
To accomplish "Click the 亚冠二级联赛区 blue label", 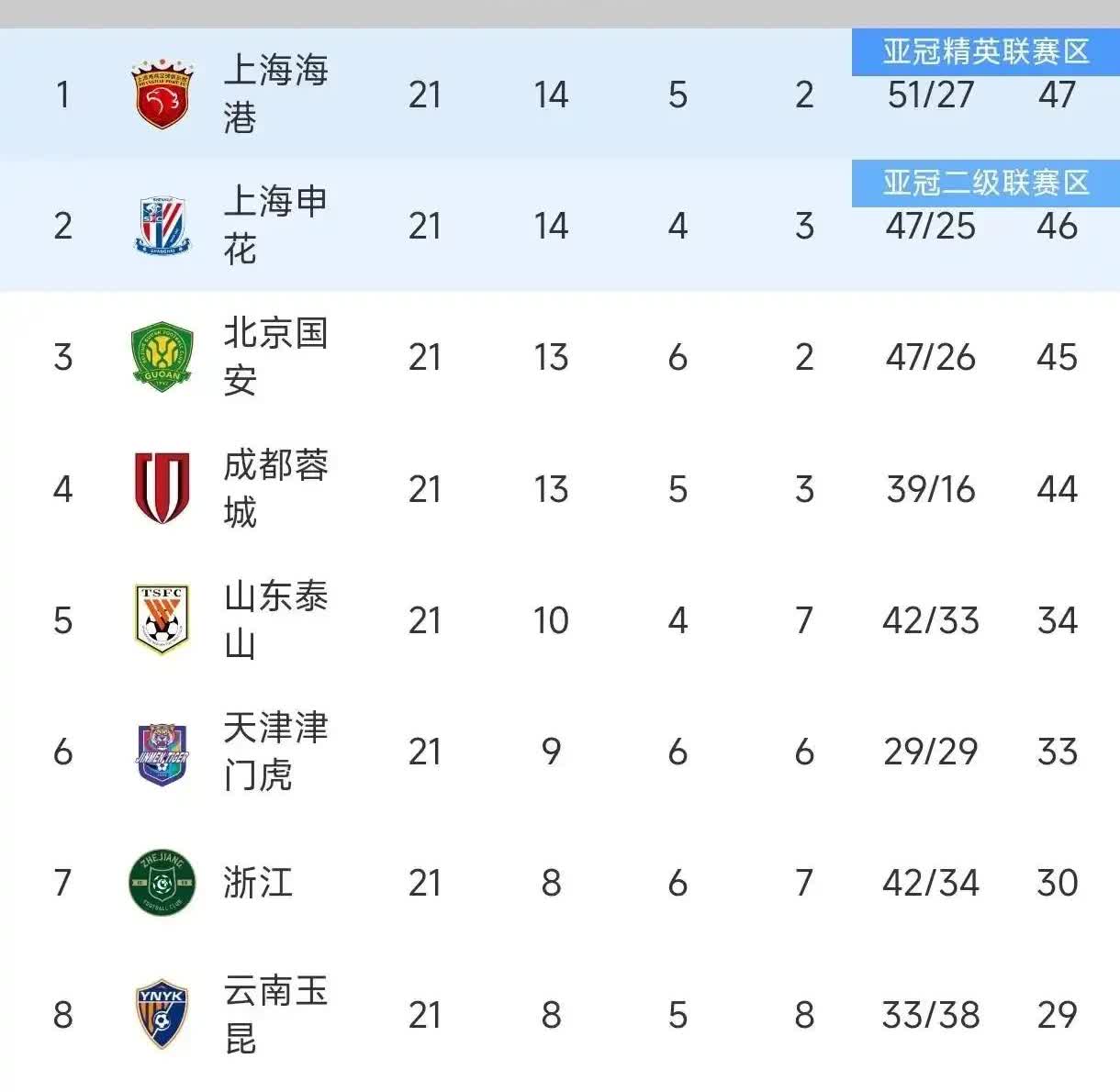I will pos(985,183).
